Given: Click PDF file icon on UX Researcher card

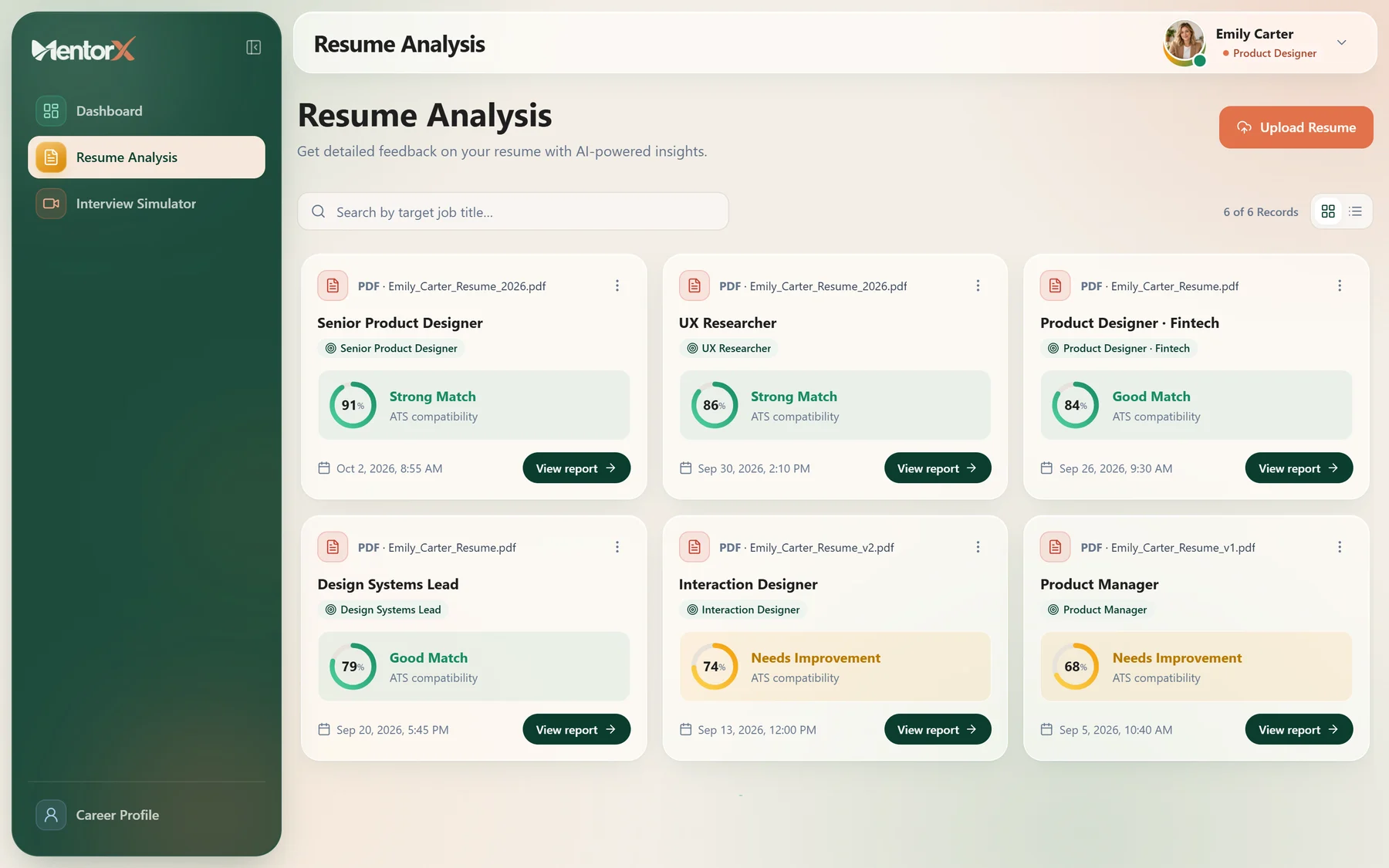Looking at the screenshot, I should [x=694, y=285].
